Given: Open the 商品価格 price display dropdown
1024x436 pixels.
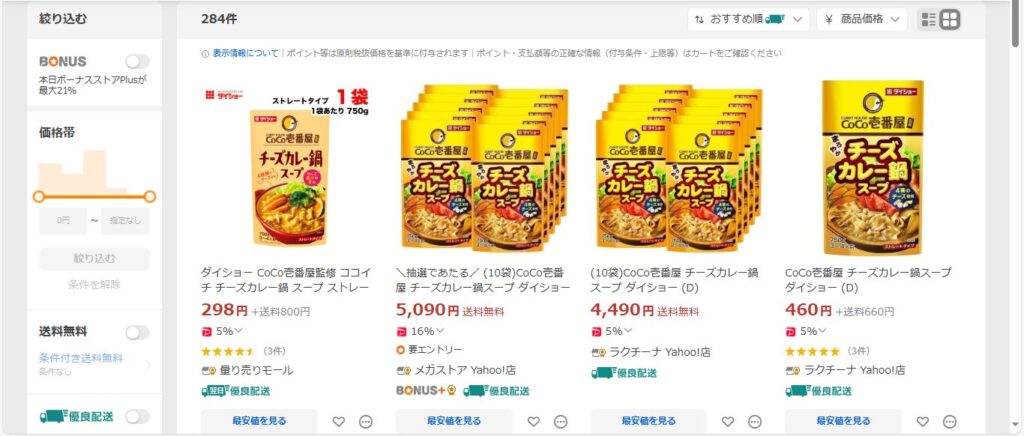Looking at the screenshot, I should point(862,20).
